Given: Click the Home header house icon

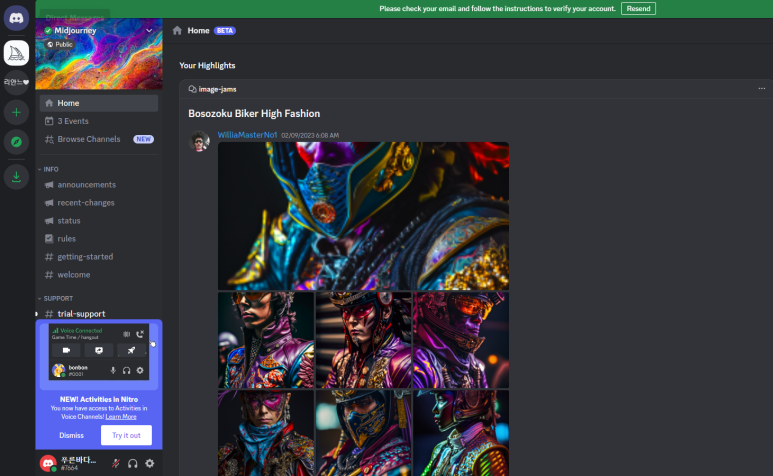Looking at the screenshot, I should [x=177, y=31].
